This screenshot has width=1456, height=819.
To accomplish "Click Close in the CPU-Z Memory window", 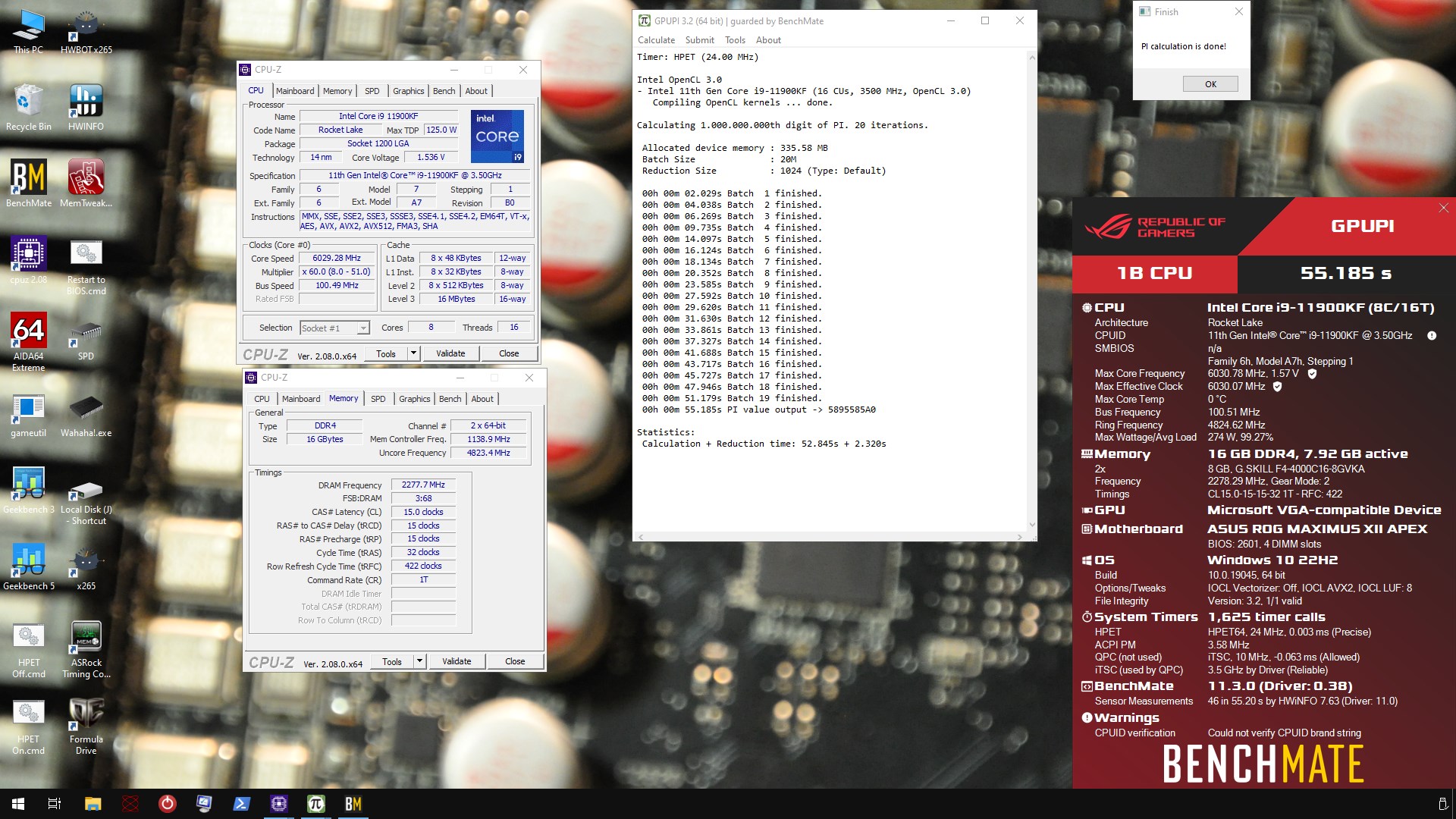I will 515,661.
